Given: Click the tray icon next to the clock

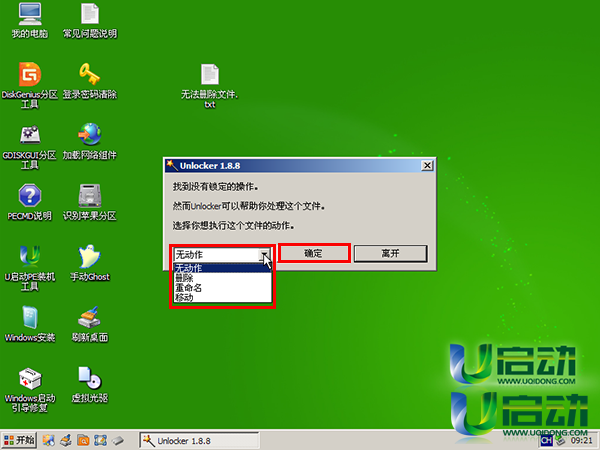Looking at the screenshot, I should [561, 440].
